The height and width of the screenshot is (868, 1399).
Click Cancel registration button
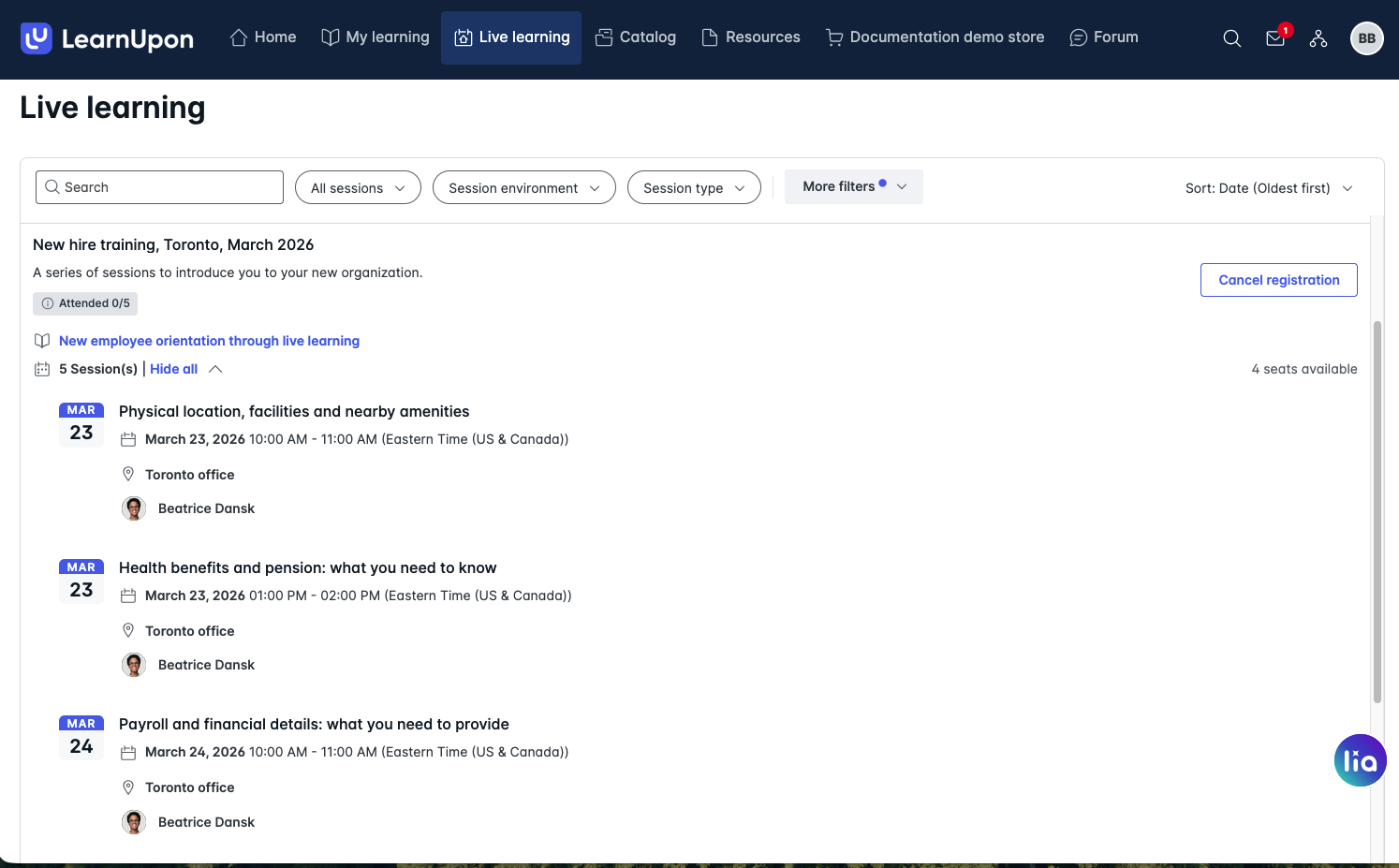(1279, 280)
